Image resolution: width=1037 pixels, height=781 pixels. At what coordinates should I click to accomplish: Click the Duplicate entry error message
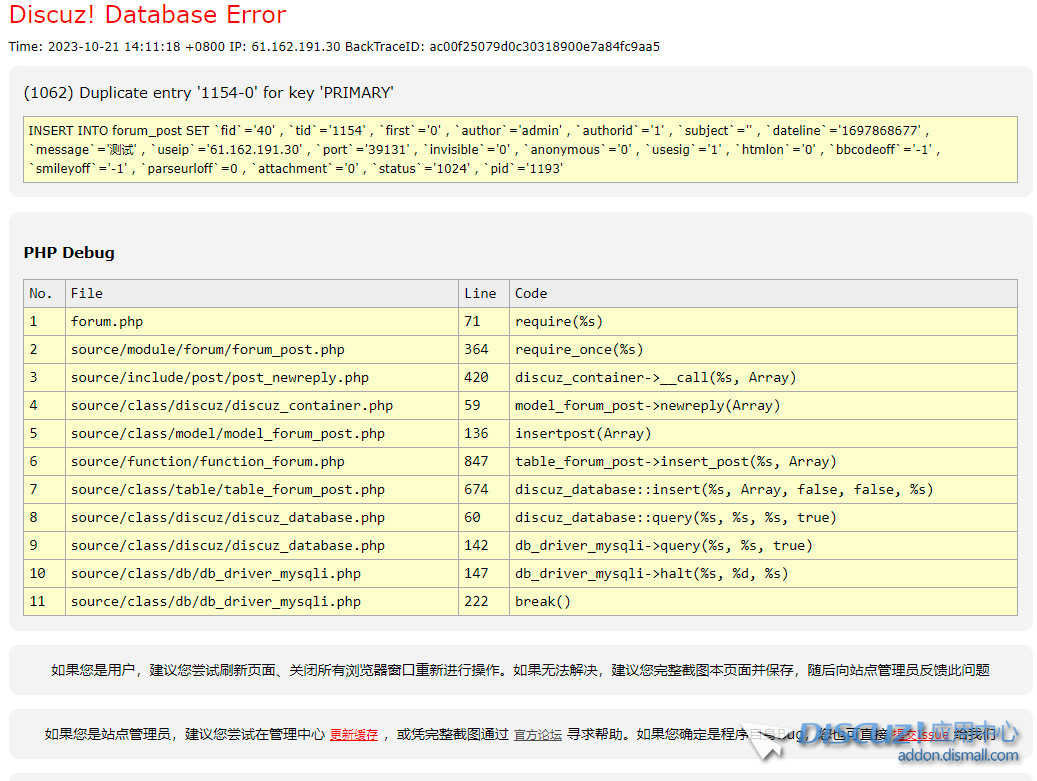point(208,93)
